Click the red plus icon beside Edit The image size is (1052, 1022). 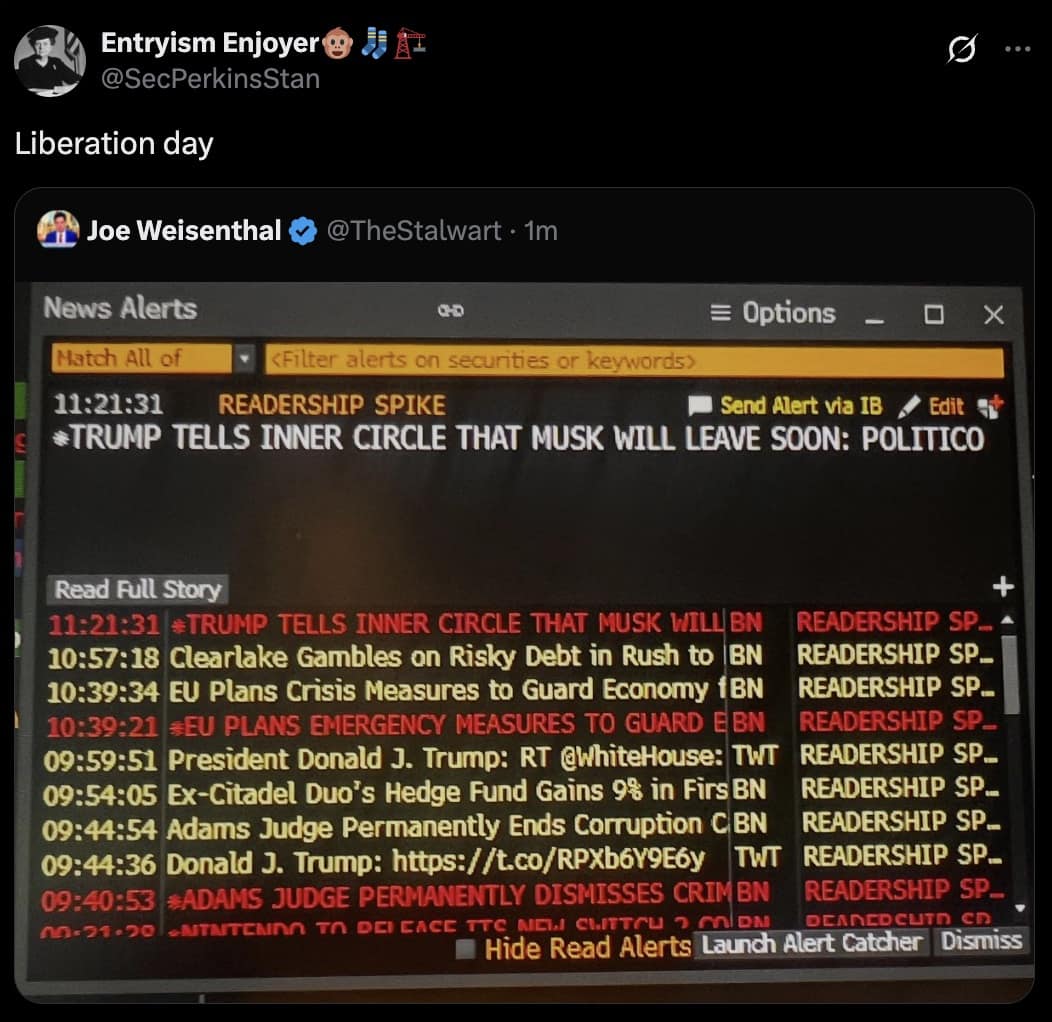pyautogui.click(x=990, y=405)
